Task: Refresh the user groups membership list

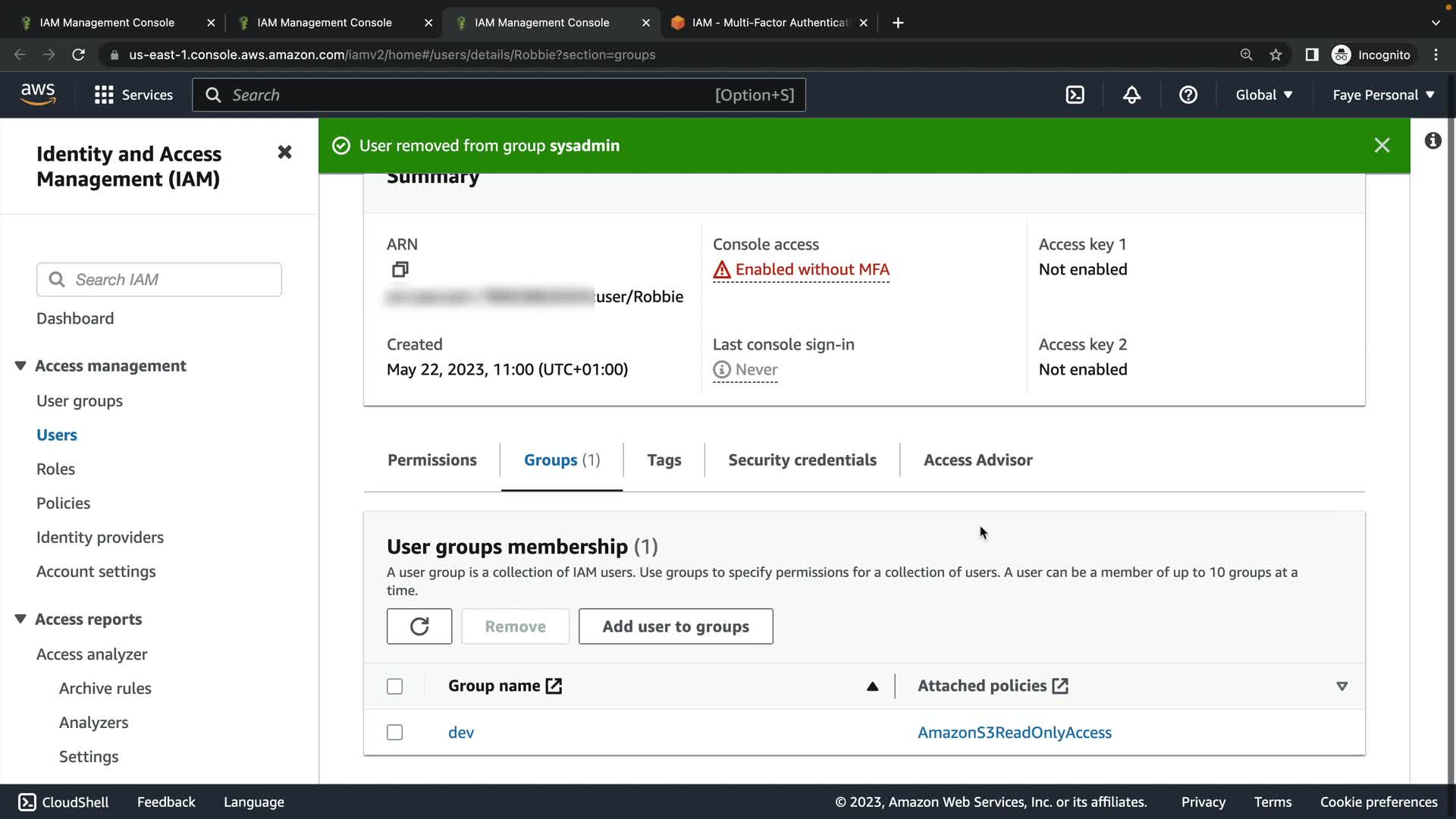Action: tap(419, 626)
